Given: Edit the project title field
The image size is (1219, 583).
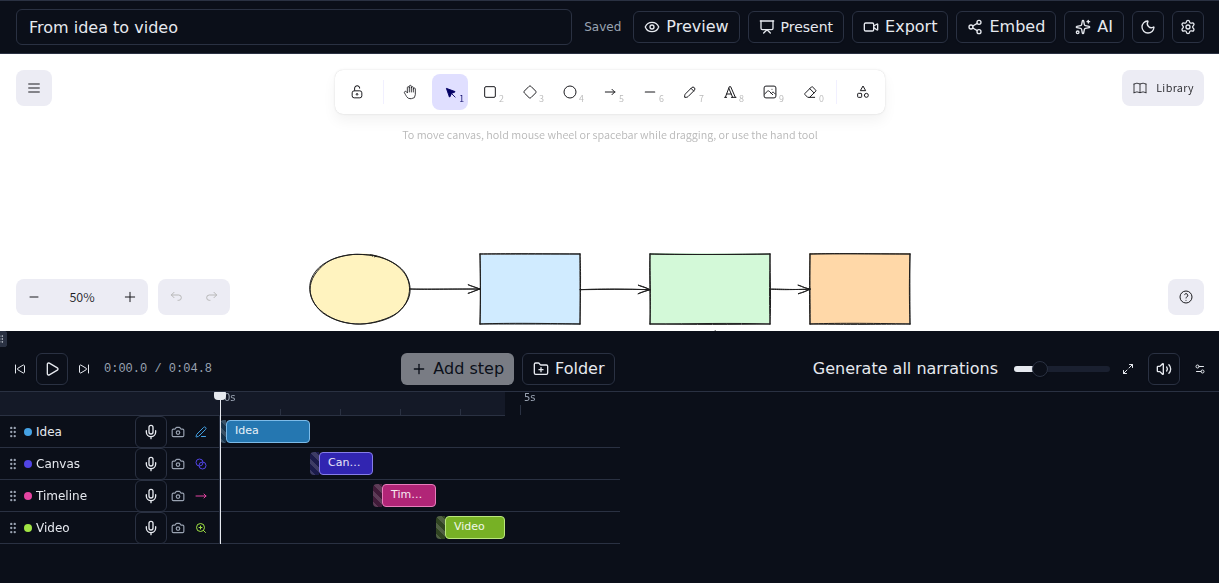Looking at the screenshot, I should click(294, 27).
